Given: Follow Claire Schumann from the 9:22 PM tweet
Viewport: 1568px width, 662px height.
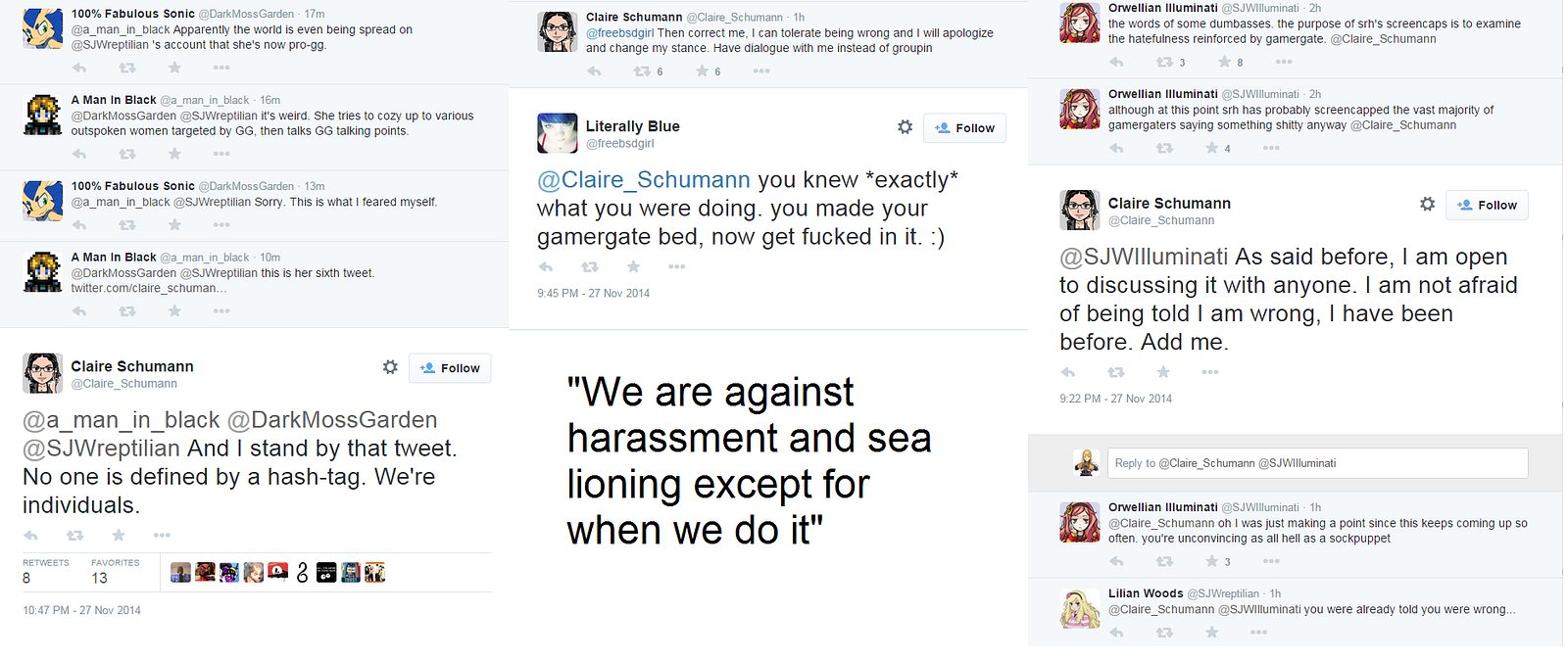Looking at the screenshot, I should pyautogui.click(x=1487, y=205).
